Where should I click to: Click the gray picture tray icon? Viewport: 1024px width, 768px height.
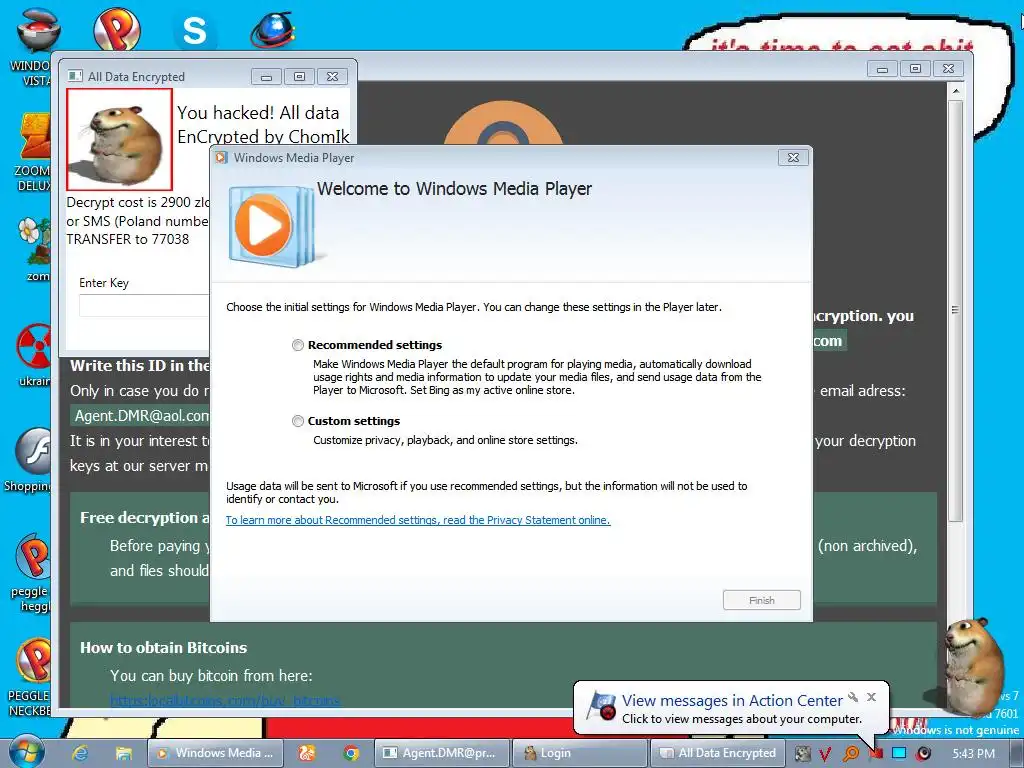click(803, 754)
